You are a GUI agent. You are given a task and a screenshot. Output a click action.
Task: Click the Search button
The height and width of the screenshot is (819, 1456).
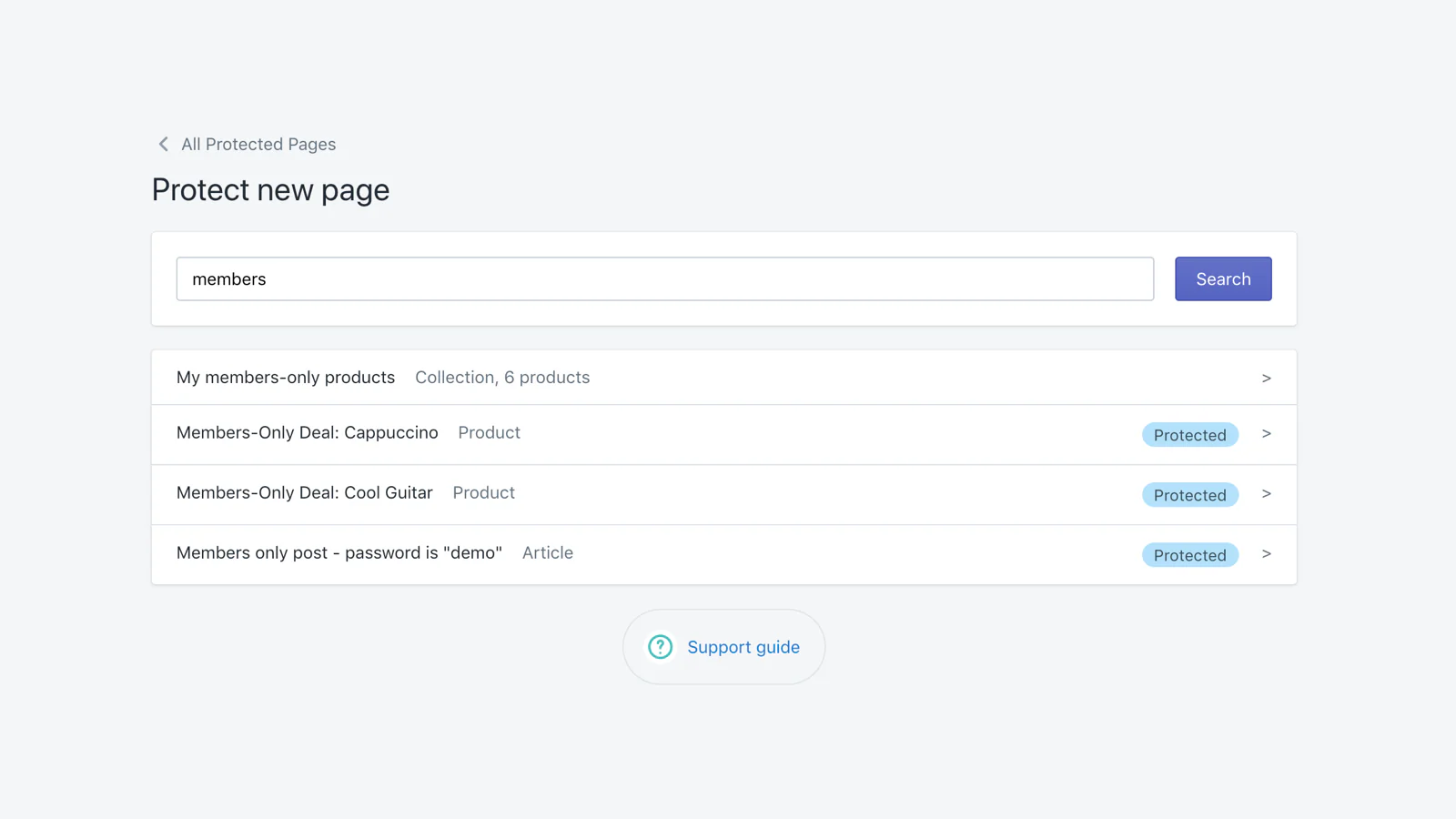(x=1223, y=278)
